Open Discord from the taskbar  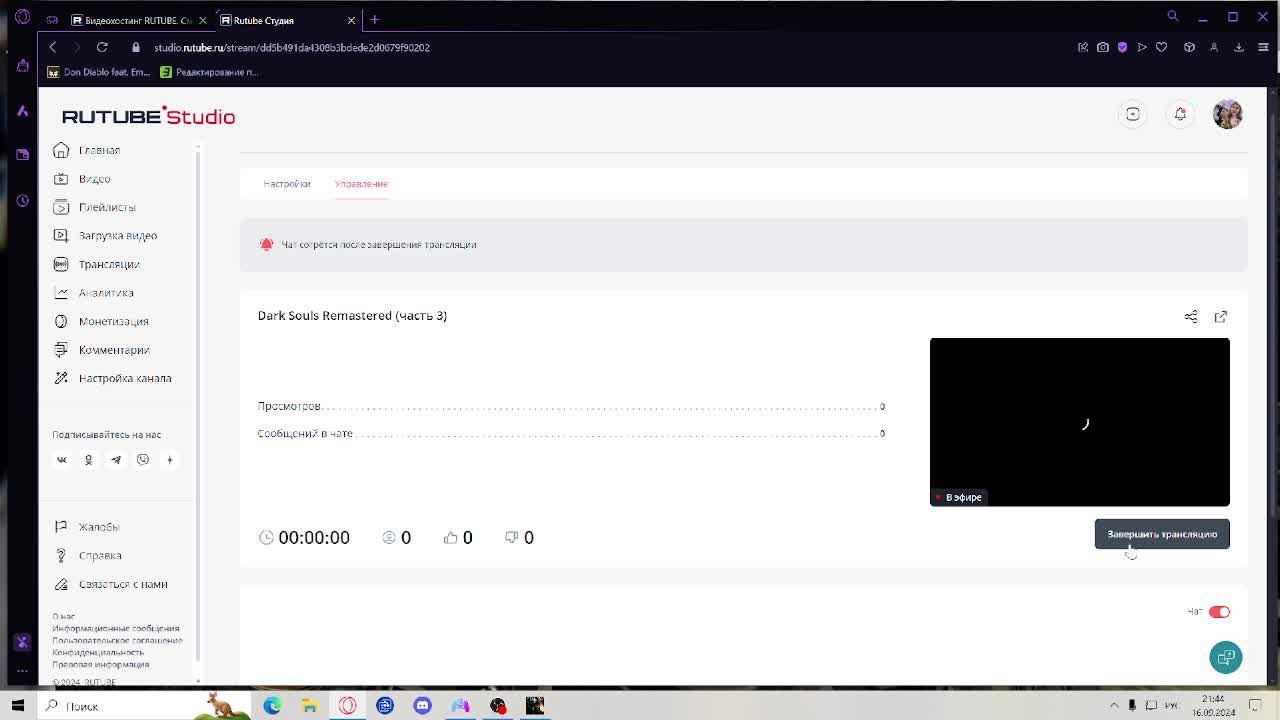[422, 706]
